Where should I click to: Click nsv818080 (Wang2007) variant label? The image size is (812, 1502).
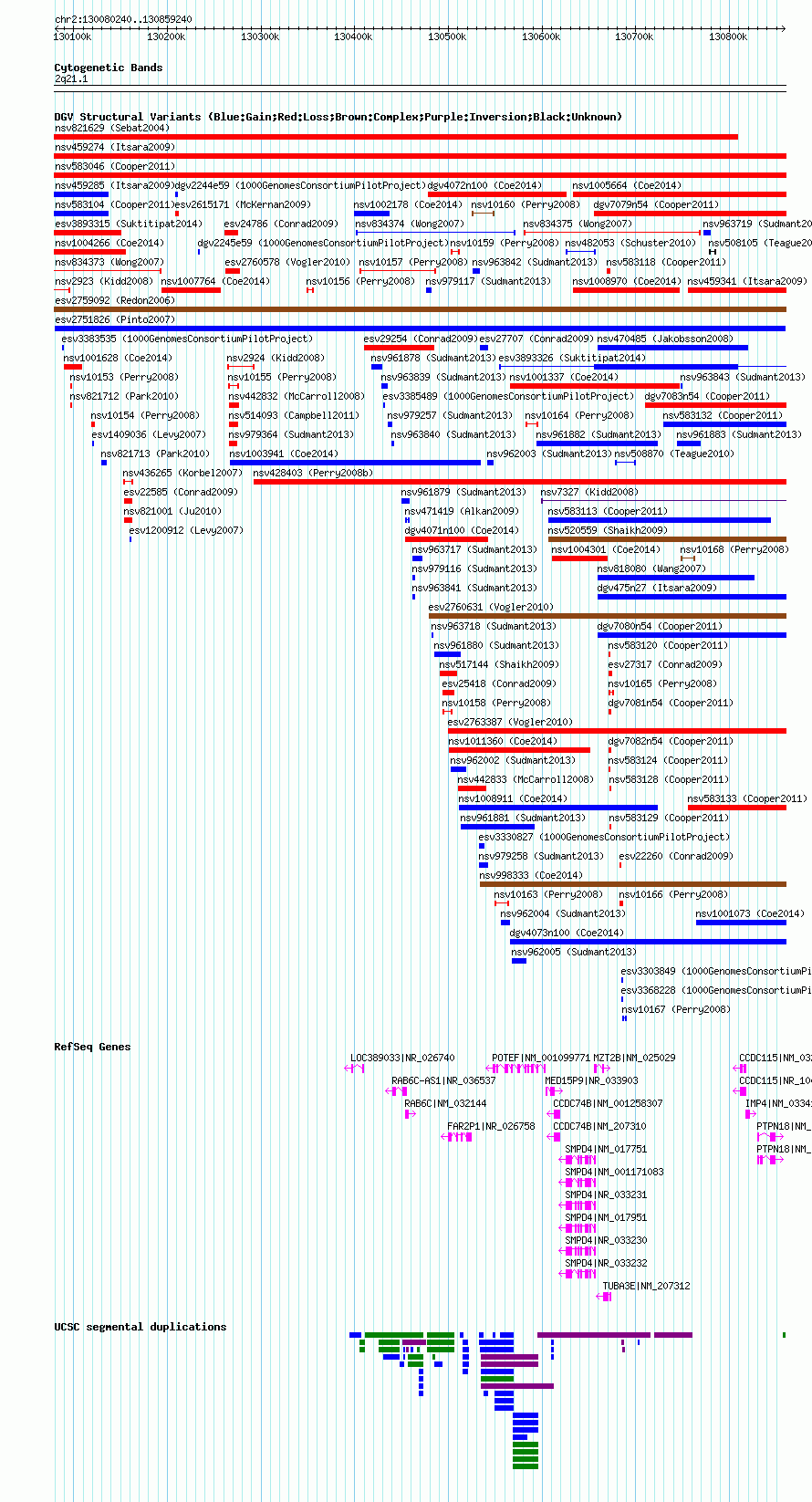[651, 568]
